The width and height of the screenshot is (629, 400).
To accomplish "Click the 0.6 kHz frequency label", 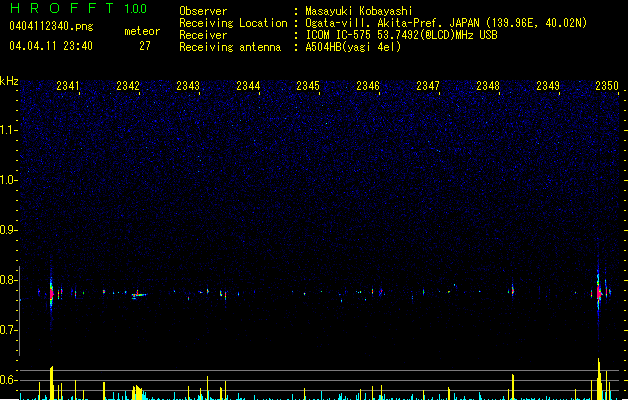I will 8,380.
